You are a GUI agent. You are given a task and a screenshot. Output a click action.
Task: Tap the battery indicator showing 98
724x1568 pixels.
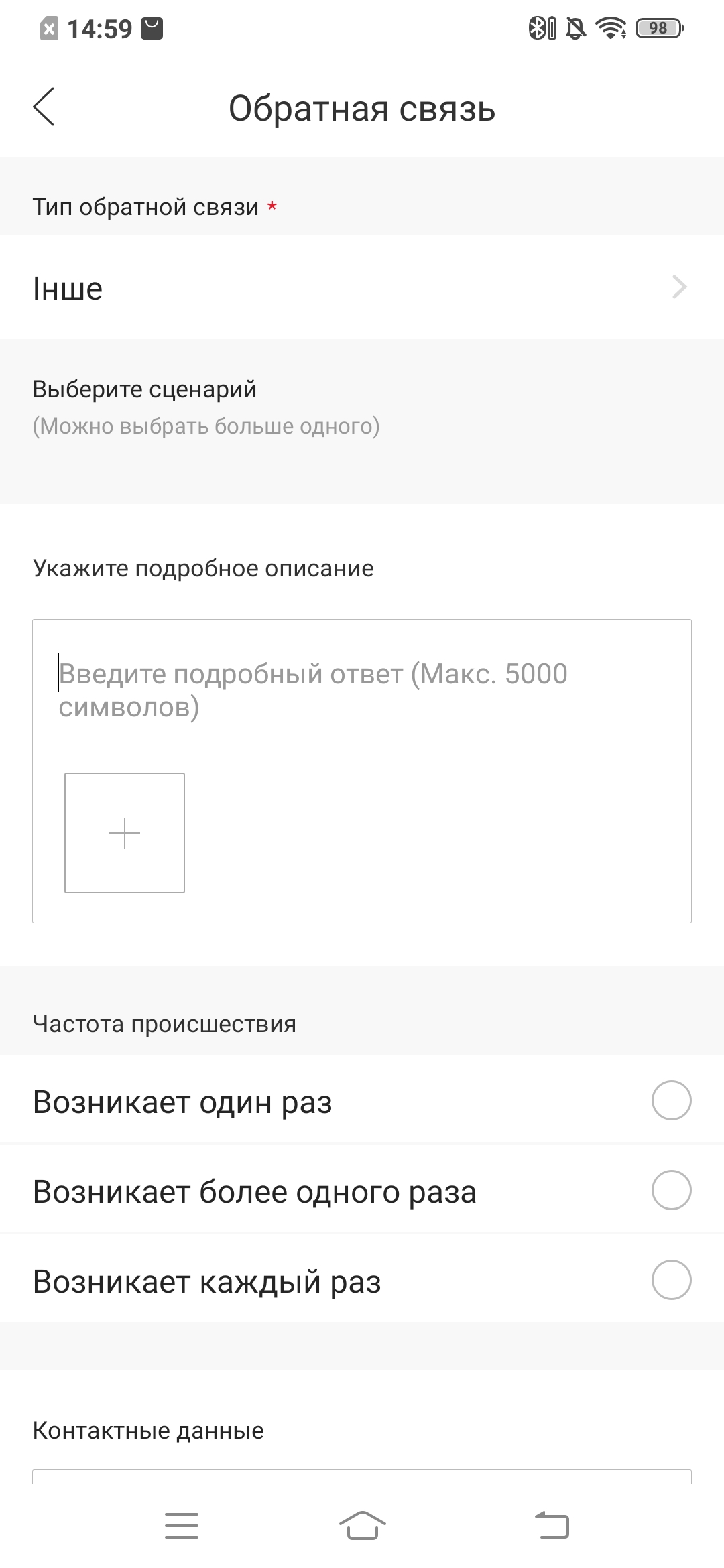pos(659,28)
